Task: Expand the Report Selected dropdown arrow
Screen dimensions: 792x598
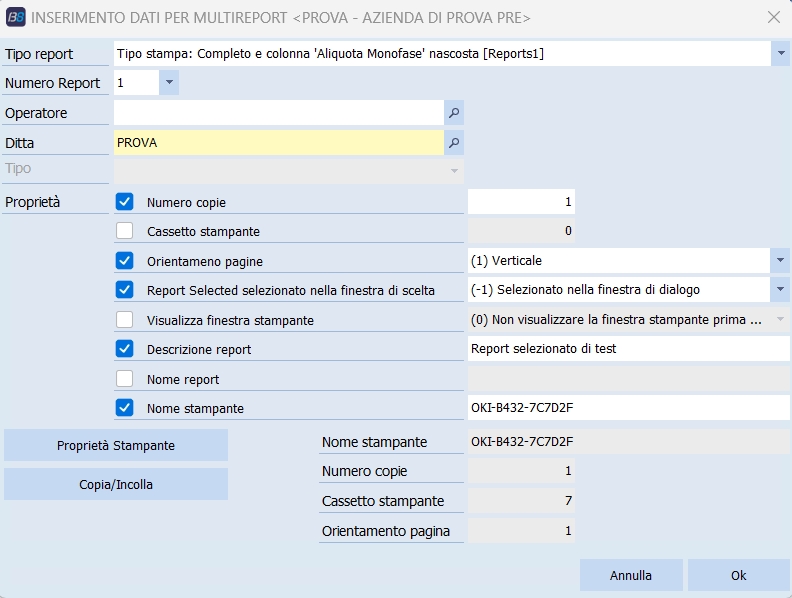Action: point(780,290)
